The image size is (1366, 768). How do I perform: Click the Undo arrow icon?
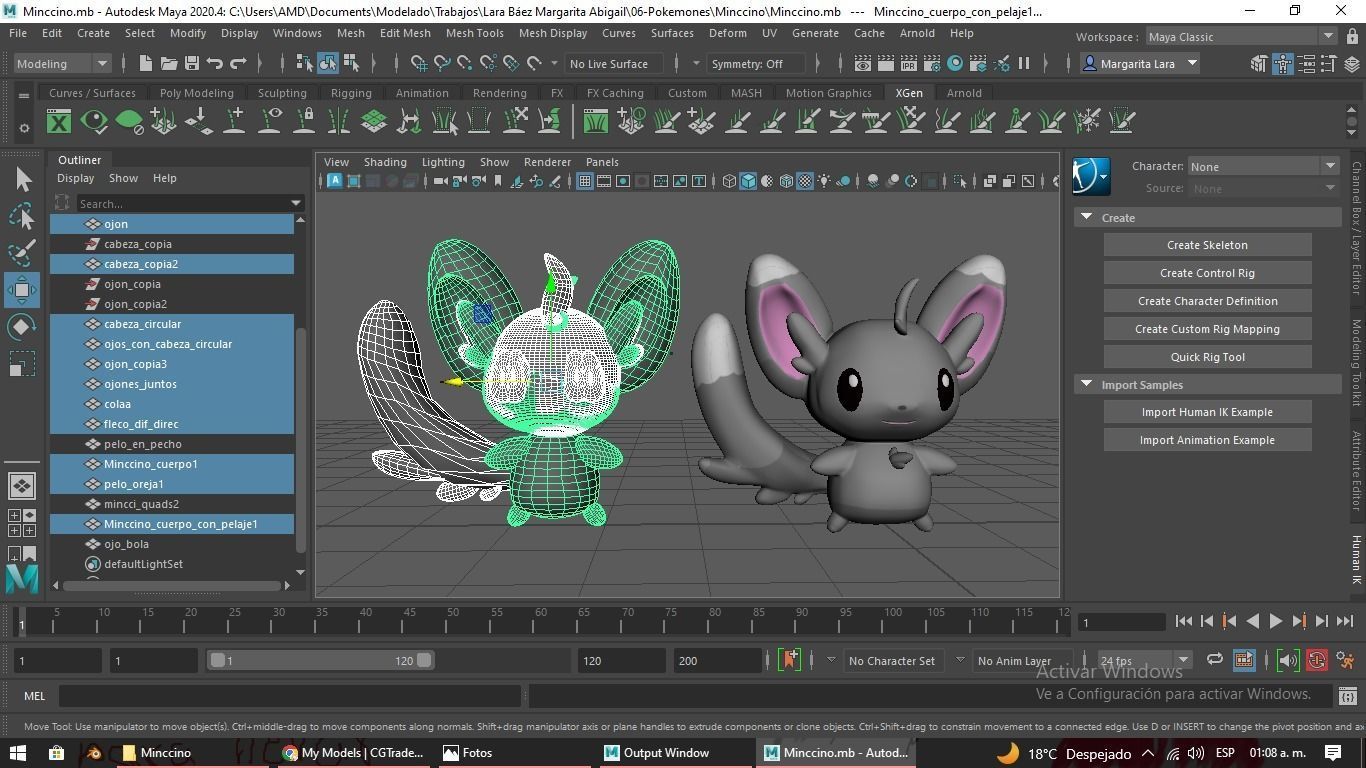[215, 63]
